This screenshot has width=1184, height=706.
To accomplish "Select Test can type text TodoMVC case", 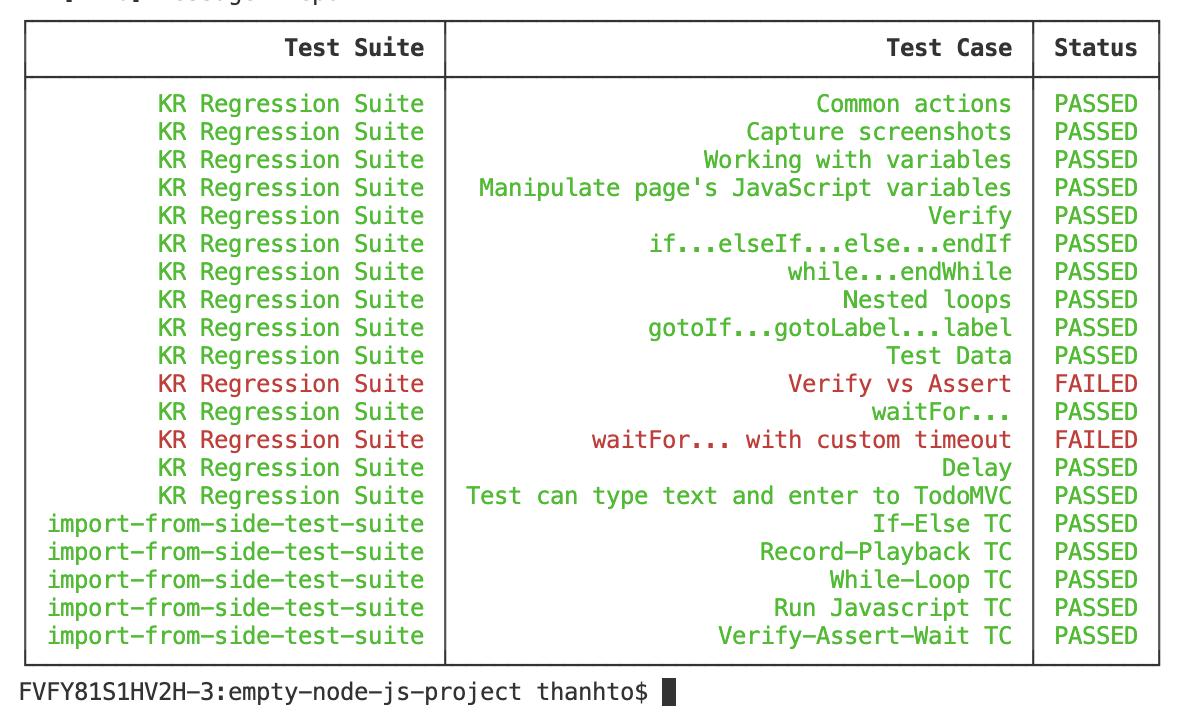I will (x=738, y=496).
